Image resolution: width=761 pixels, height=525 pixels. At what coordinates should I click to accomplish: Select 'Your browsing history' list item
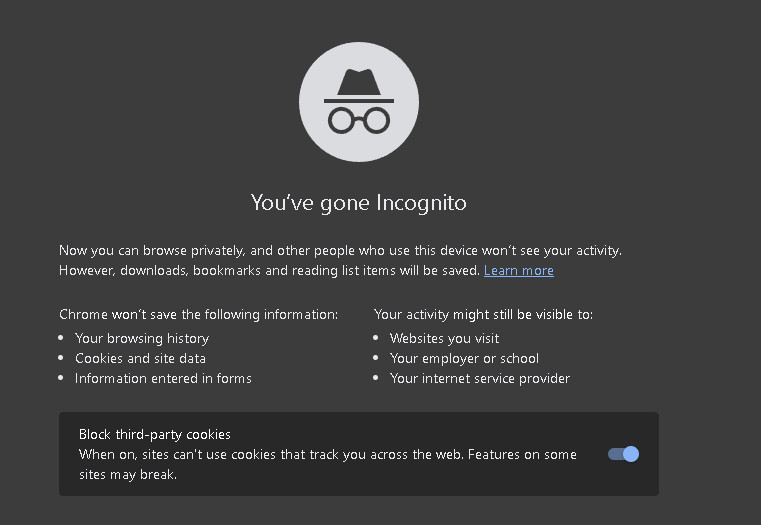coord(142,338)
